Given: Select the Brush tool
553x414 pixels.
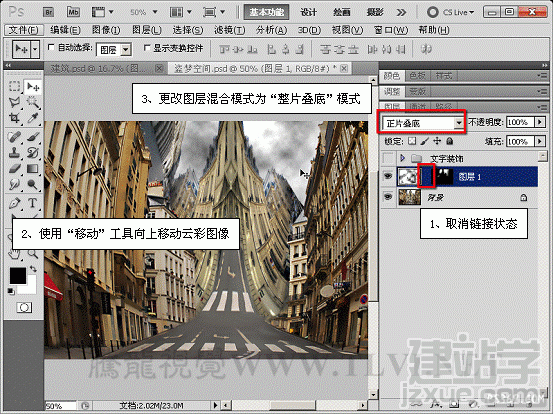Looking at the screenshot, I should (33, 136).
